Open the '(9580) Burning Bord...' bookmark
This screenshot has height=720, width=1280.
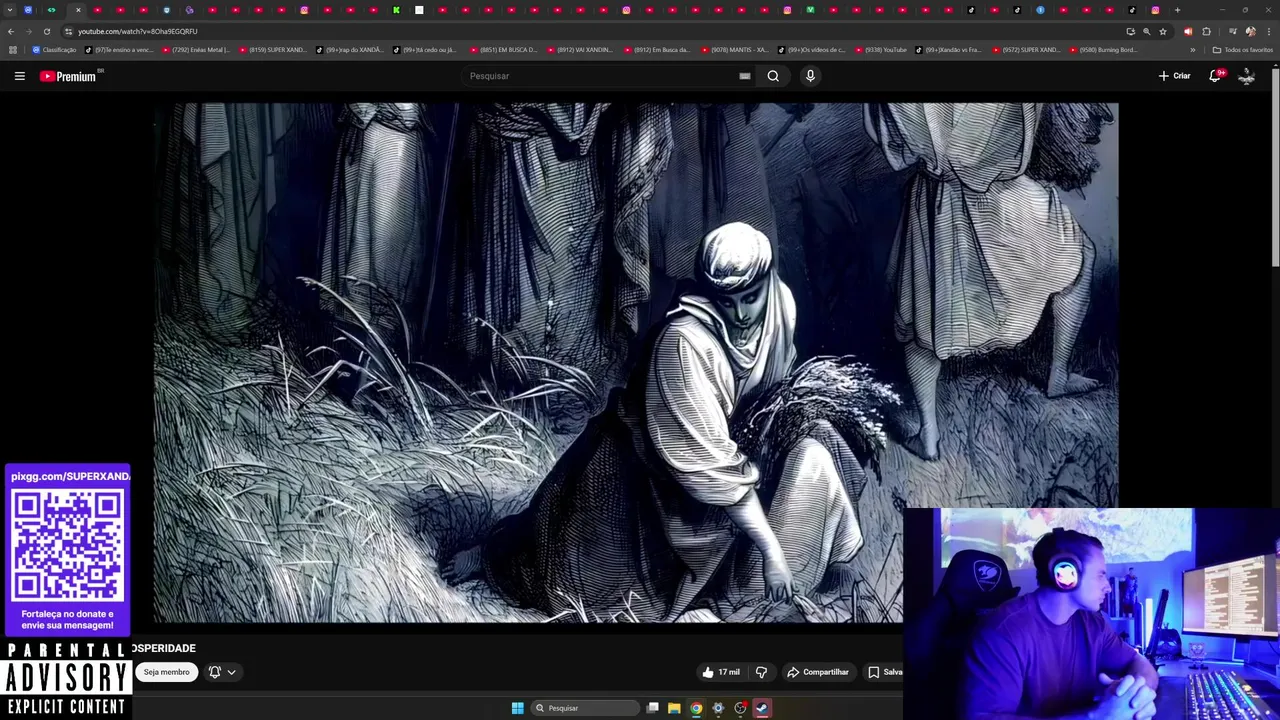tap(1103, 50)
